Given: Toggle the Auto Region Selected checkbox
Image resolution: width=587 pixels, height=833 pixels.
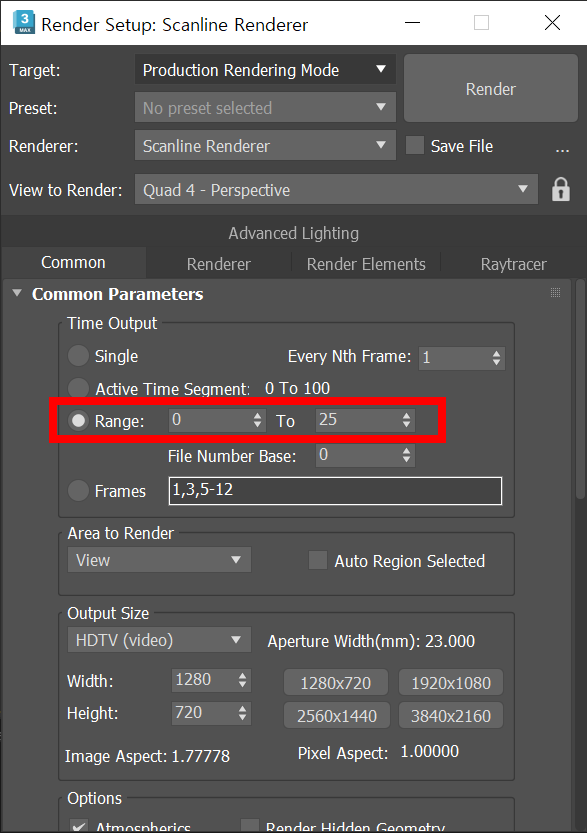Looking at the screenshot, I should click(318, 560).
